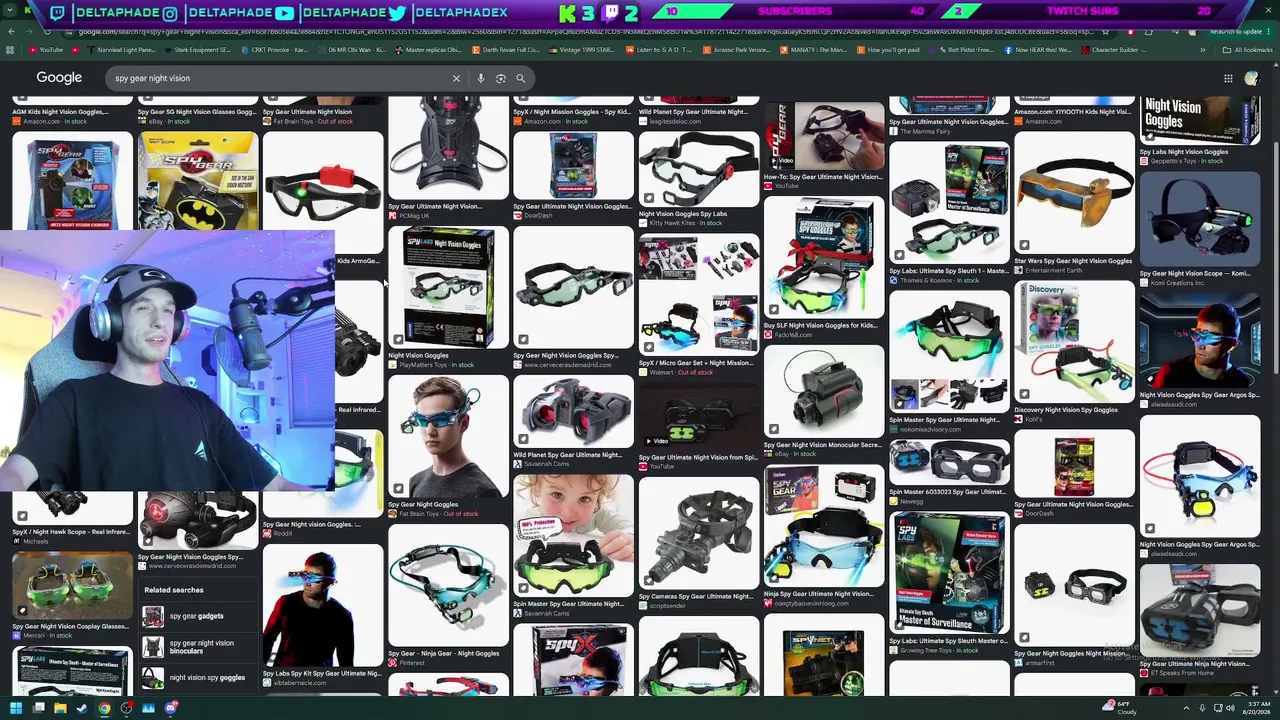The height and width of the screenshot is (720, 1280).
Task: Open 'Spy Gear - Ninja Gear - Night Goggles' image
Action: [448, 586]
